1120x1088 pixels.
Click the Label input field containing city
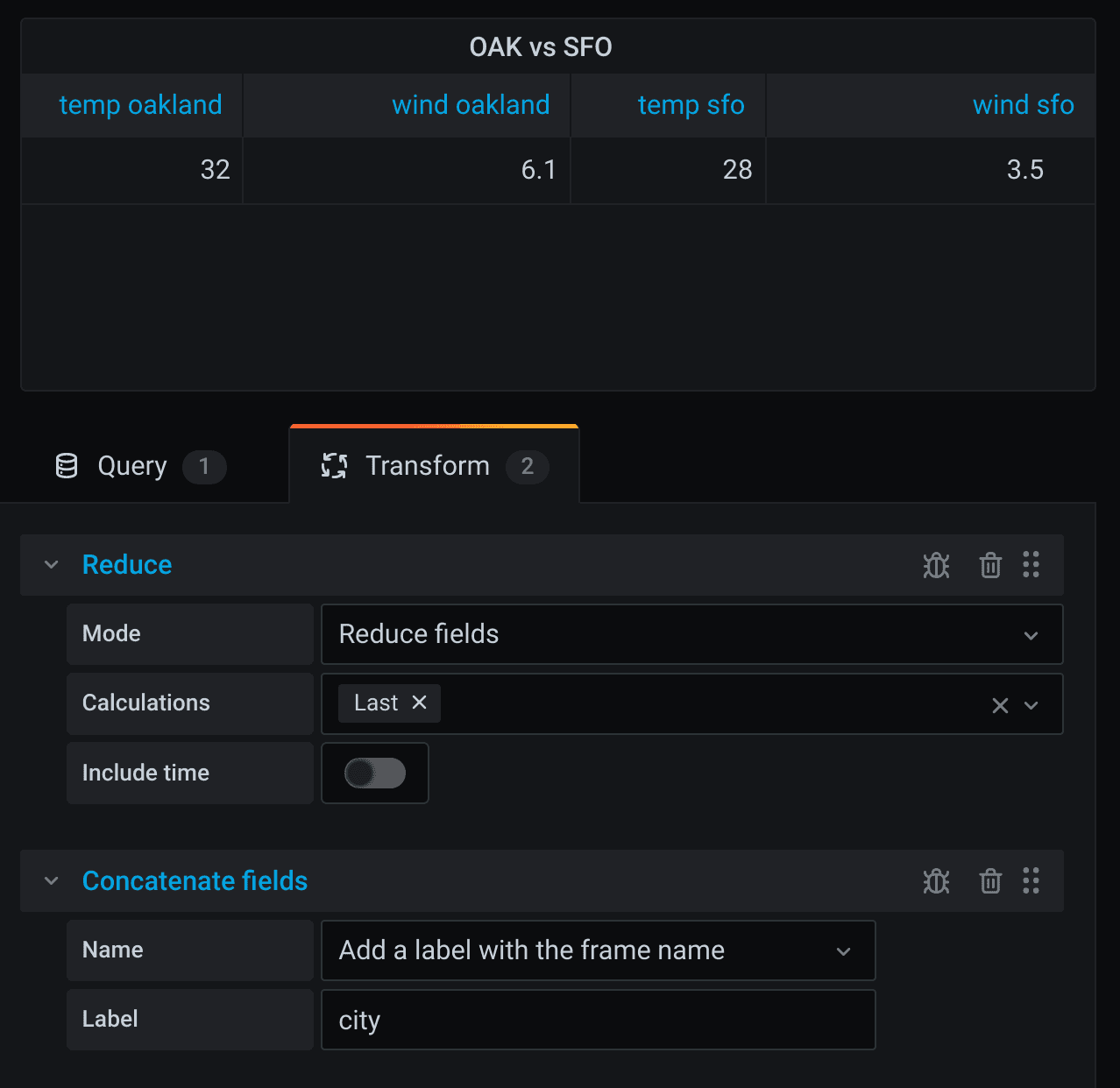click(598, 1020)
